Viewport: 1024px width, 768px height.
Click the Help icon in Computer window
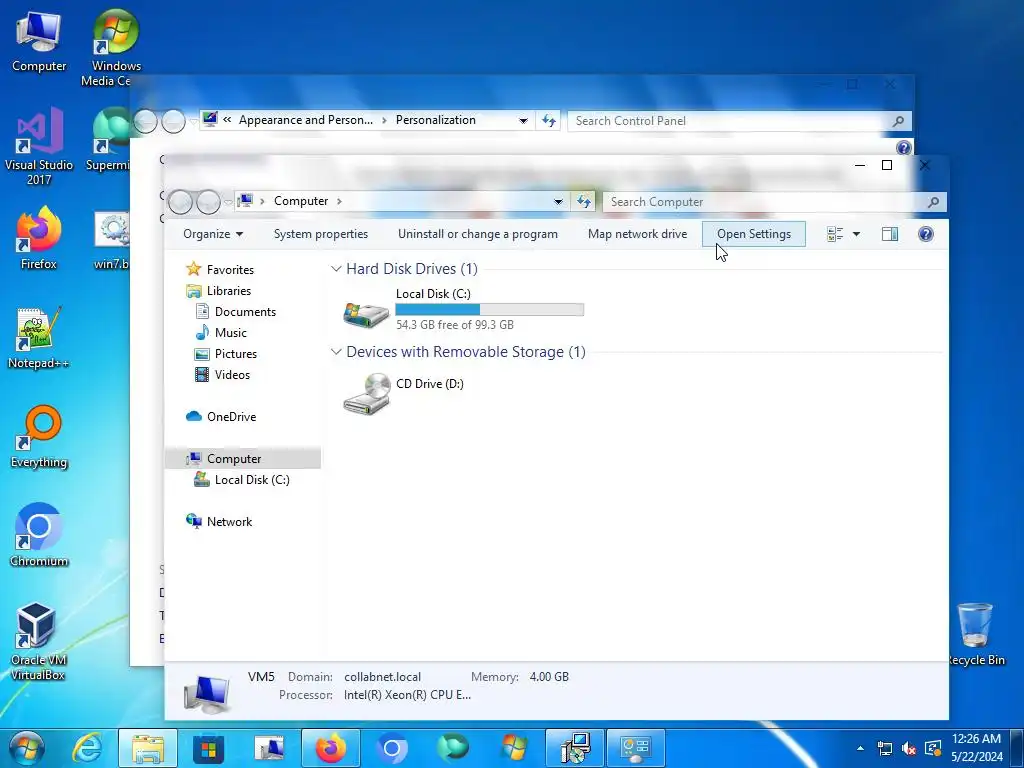925,234
